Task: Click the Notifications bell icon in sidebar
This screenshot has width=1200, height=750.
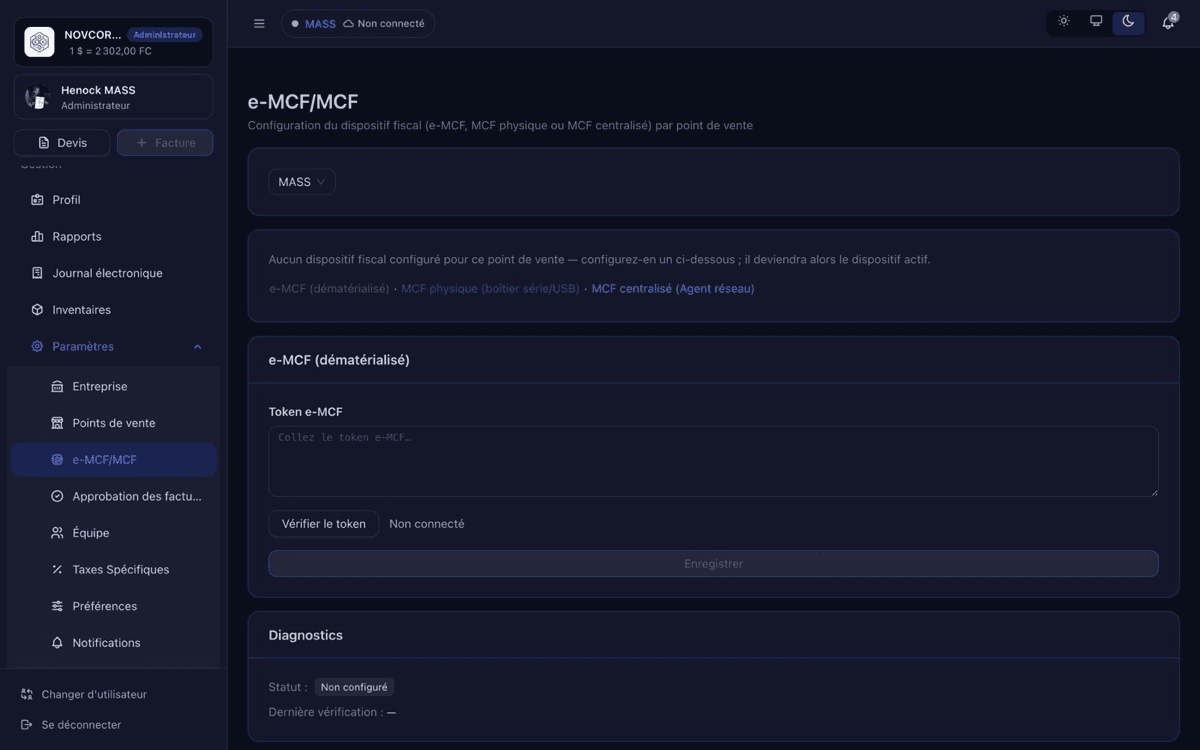Action: tap(57, 643)
